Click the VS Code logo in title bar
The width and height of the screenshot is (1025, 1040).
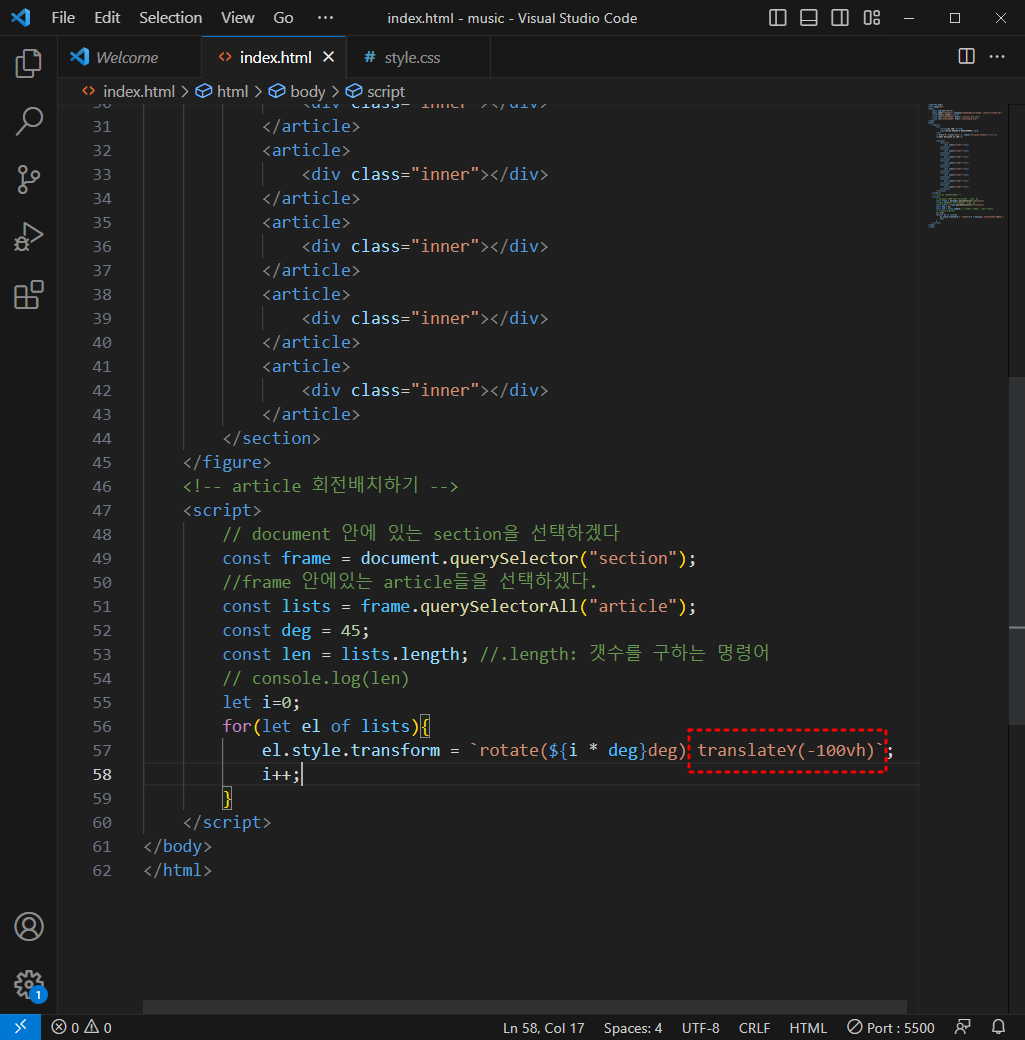tap(21, 17)
